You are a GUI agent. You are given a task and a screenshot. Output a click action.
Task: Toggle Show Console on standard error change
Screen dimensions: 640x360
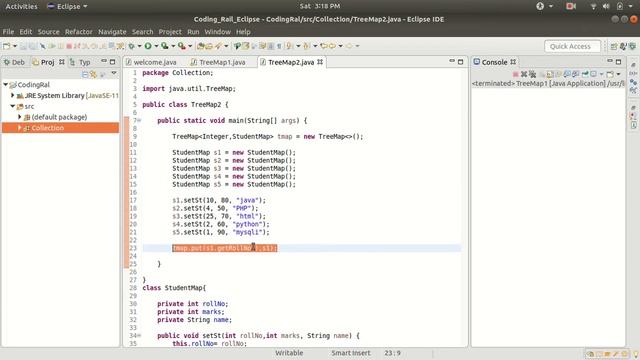pyautogui.click(x=576, y=74)
